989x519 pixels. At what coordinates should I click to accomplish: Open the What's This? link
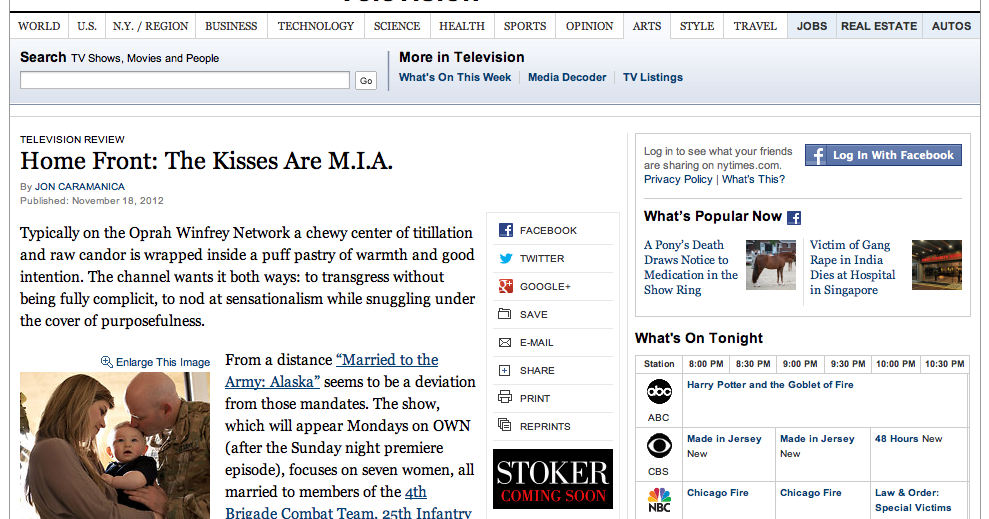coord(753,179)
